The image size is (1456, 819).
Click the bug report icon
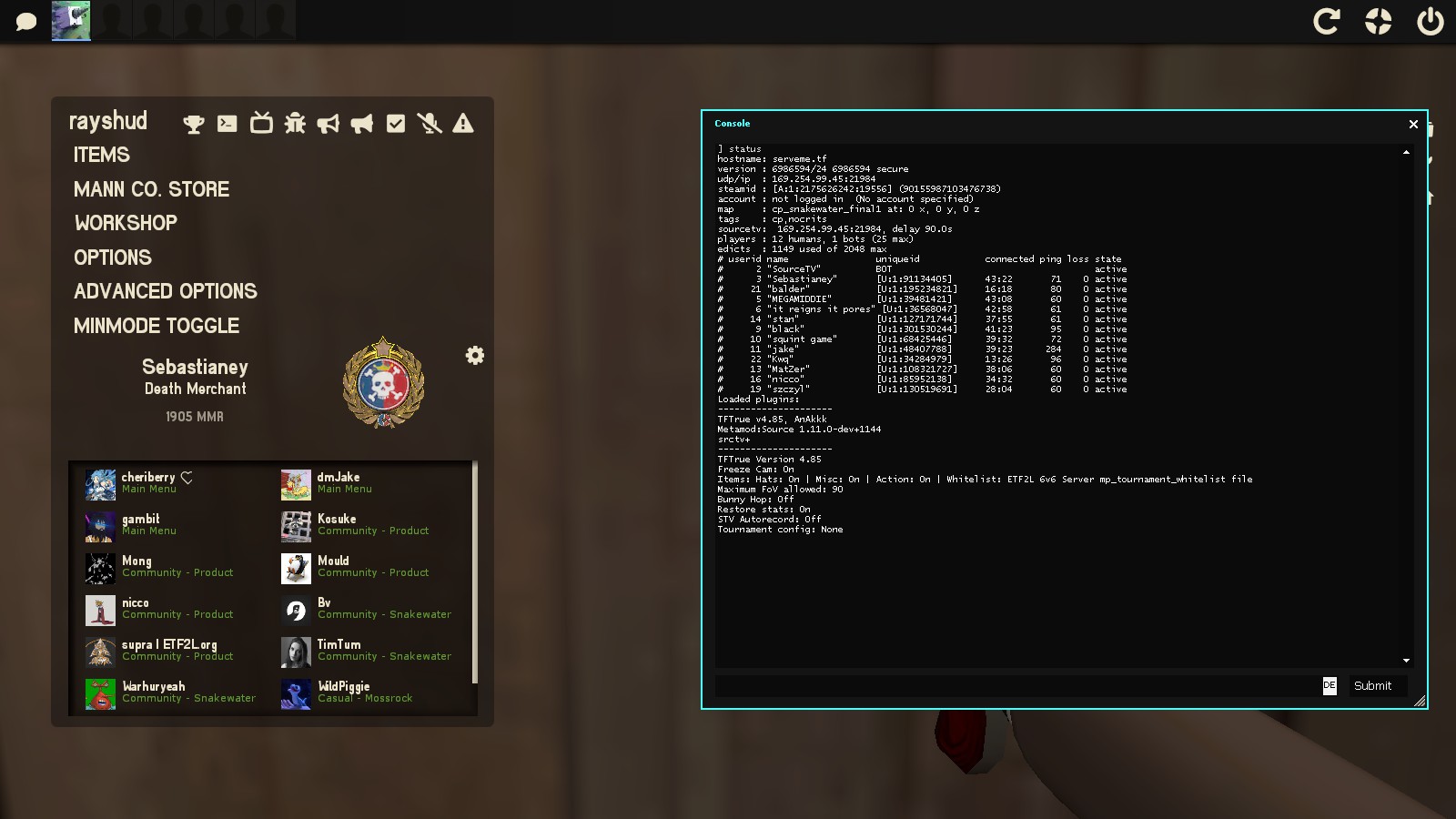[x=295, y=123]
